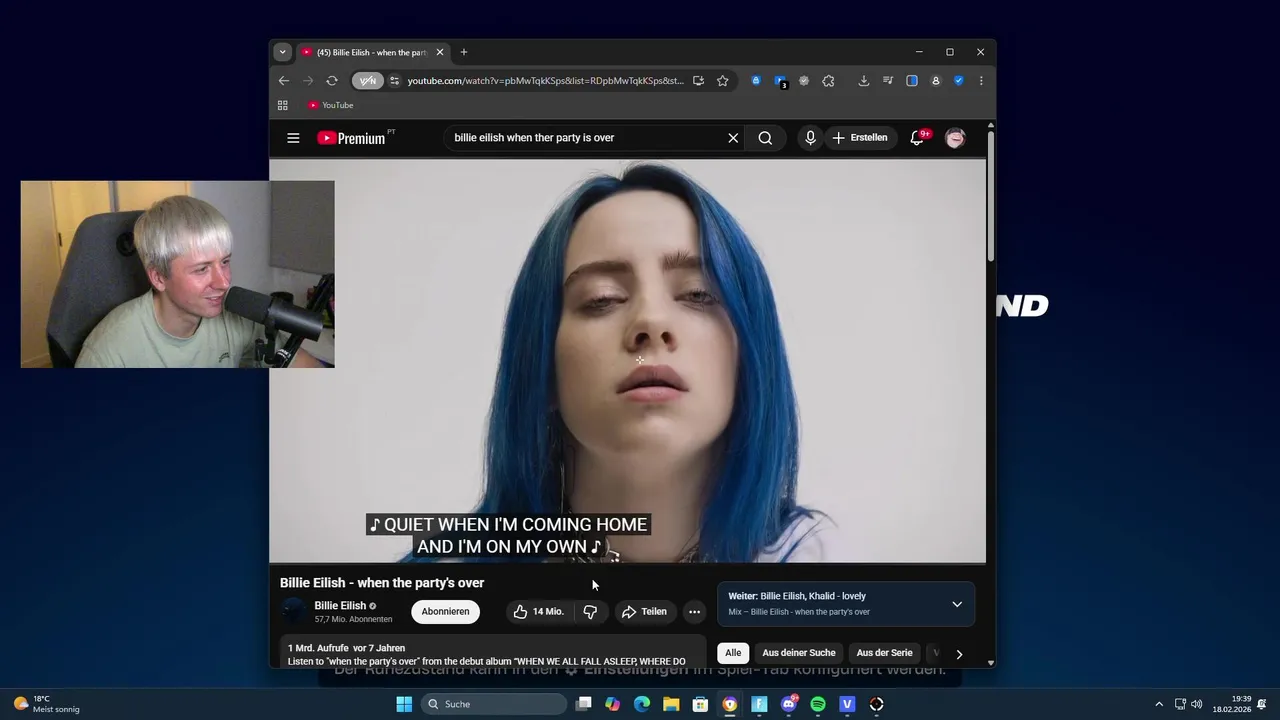Open media control icon in toolbar
1280x720 pixels.
point(888,81)
